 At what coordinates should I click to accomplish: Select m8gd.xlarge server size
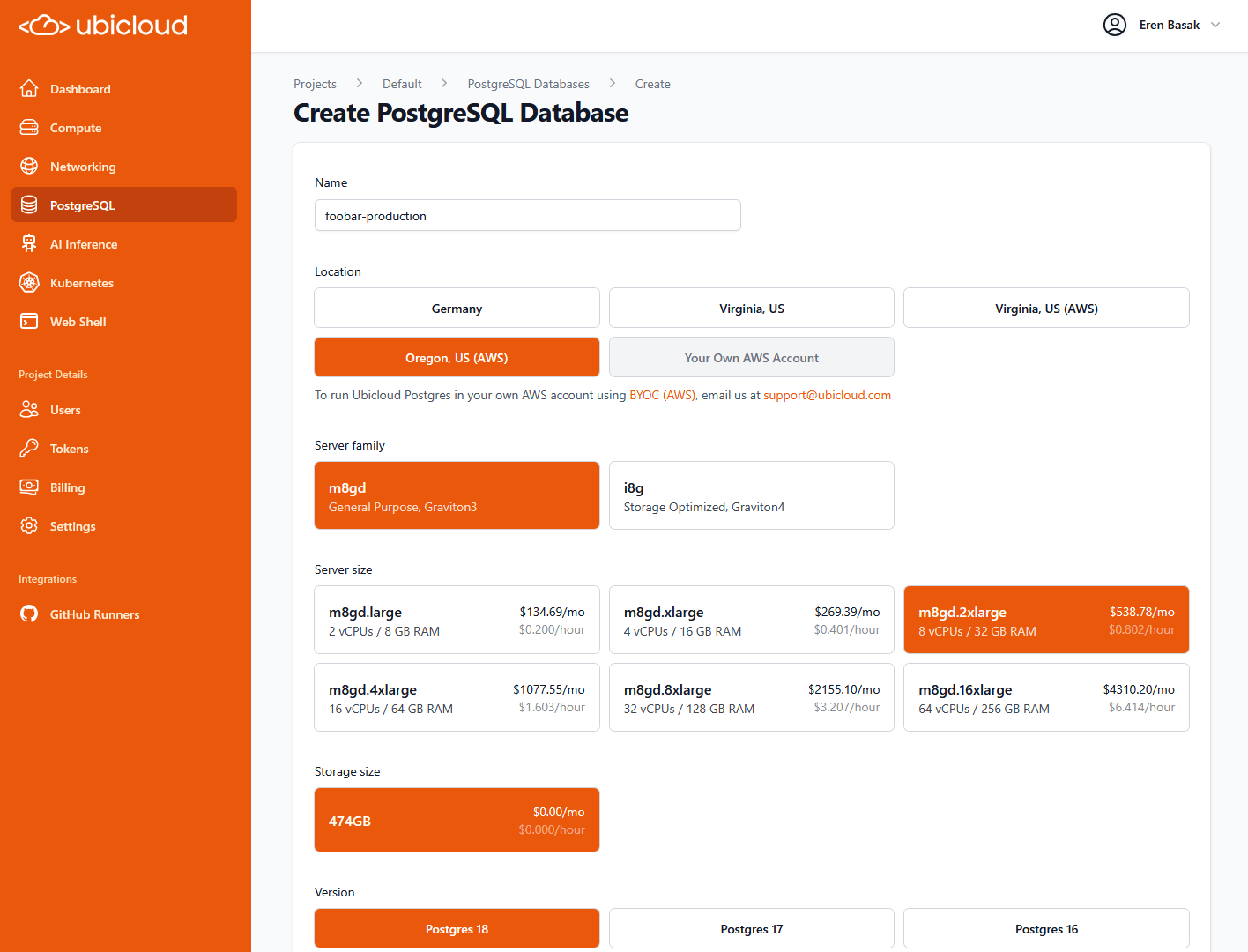[x=752, y=620]
